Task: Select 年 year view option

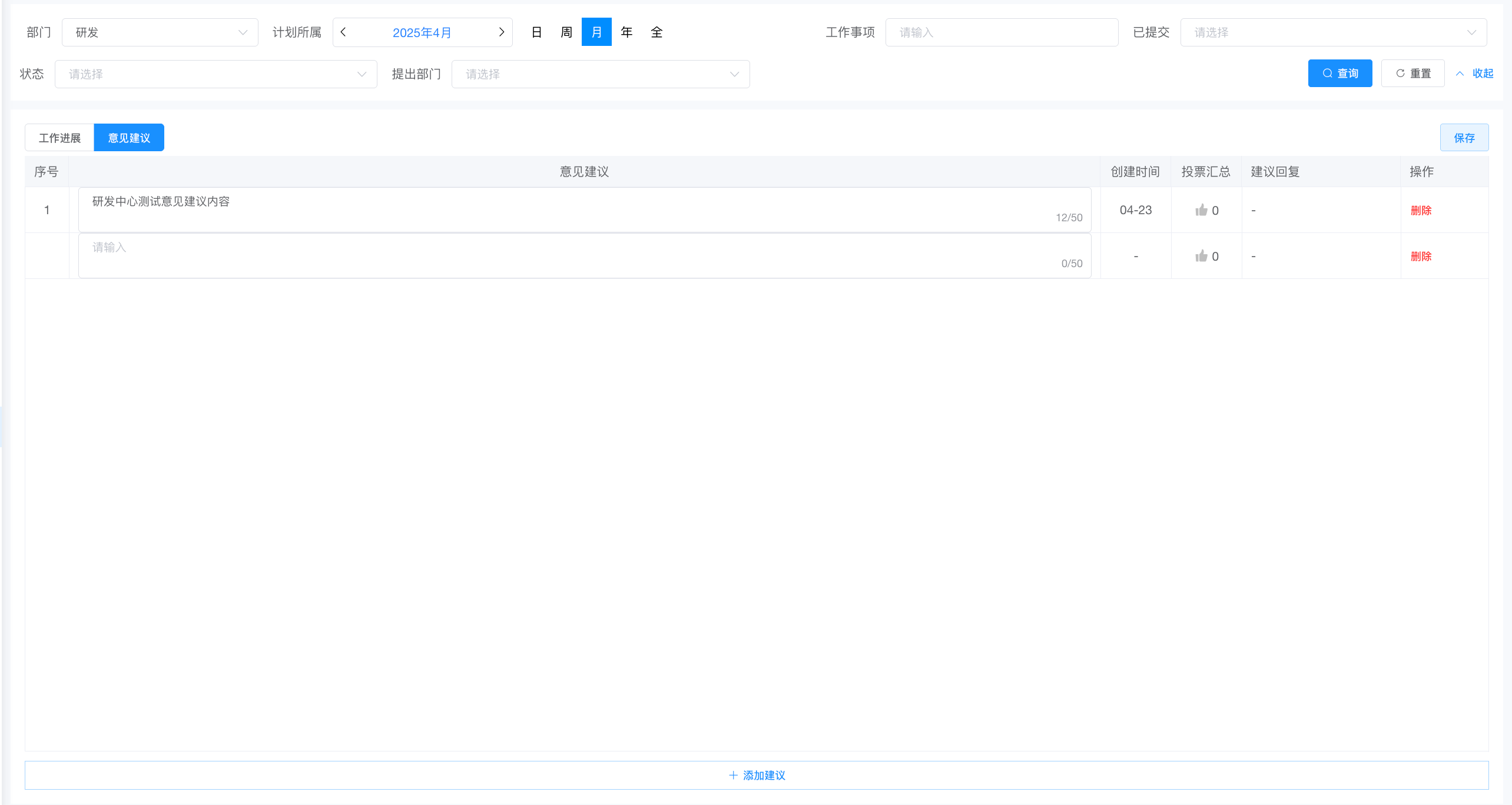Action: click(626, 32)
